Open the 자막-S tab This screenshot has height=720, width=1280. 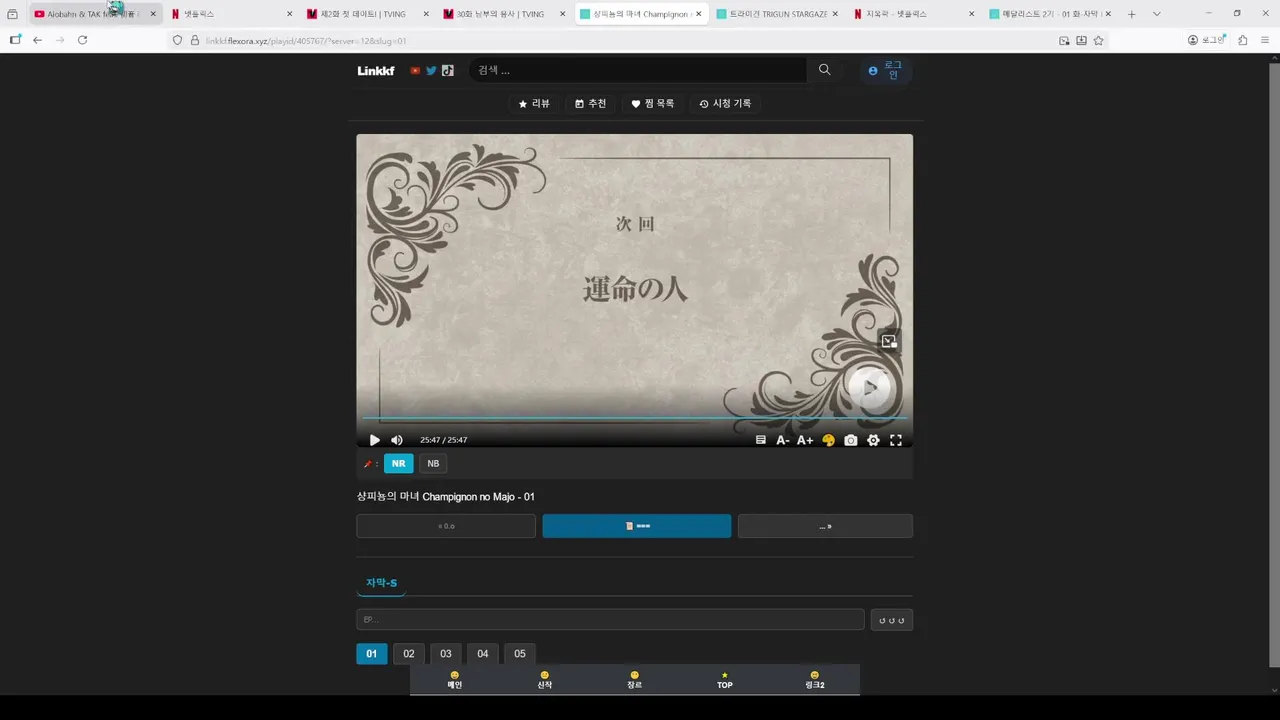point(381,583)
